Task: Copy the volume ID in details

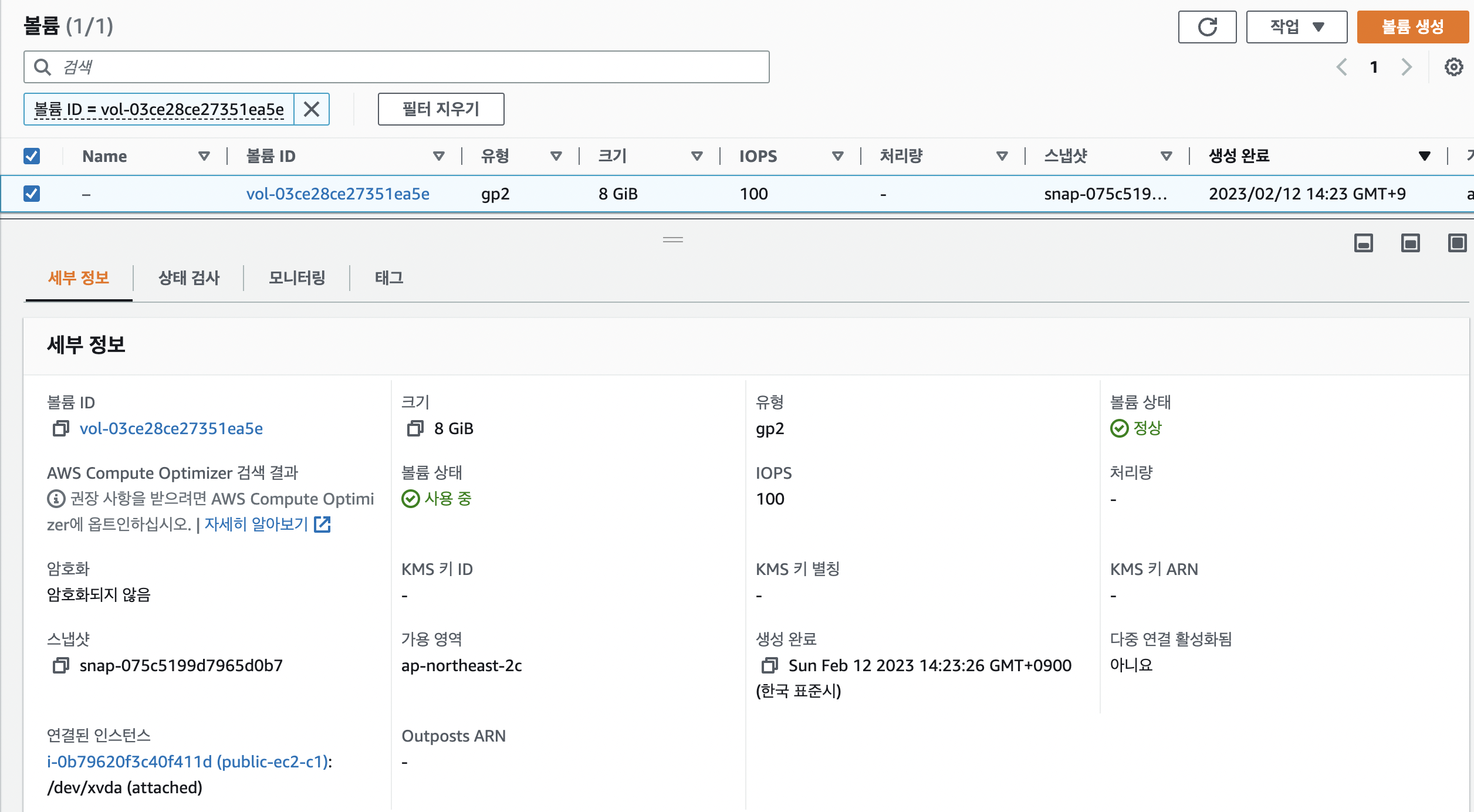Action: (x=60, y=429)
